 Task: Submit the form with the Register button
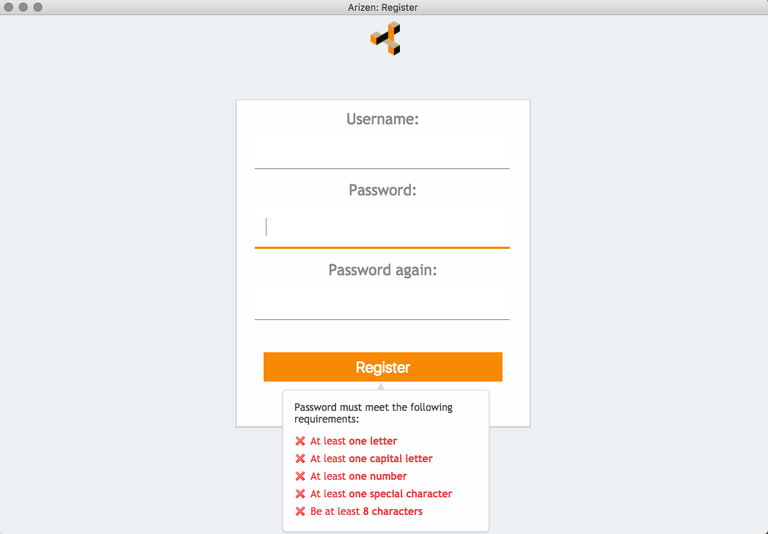tap(383, 367)
